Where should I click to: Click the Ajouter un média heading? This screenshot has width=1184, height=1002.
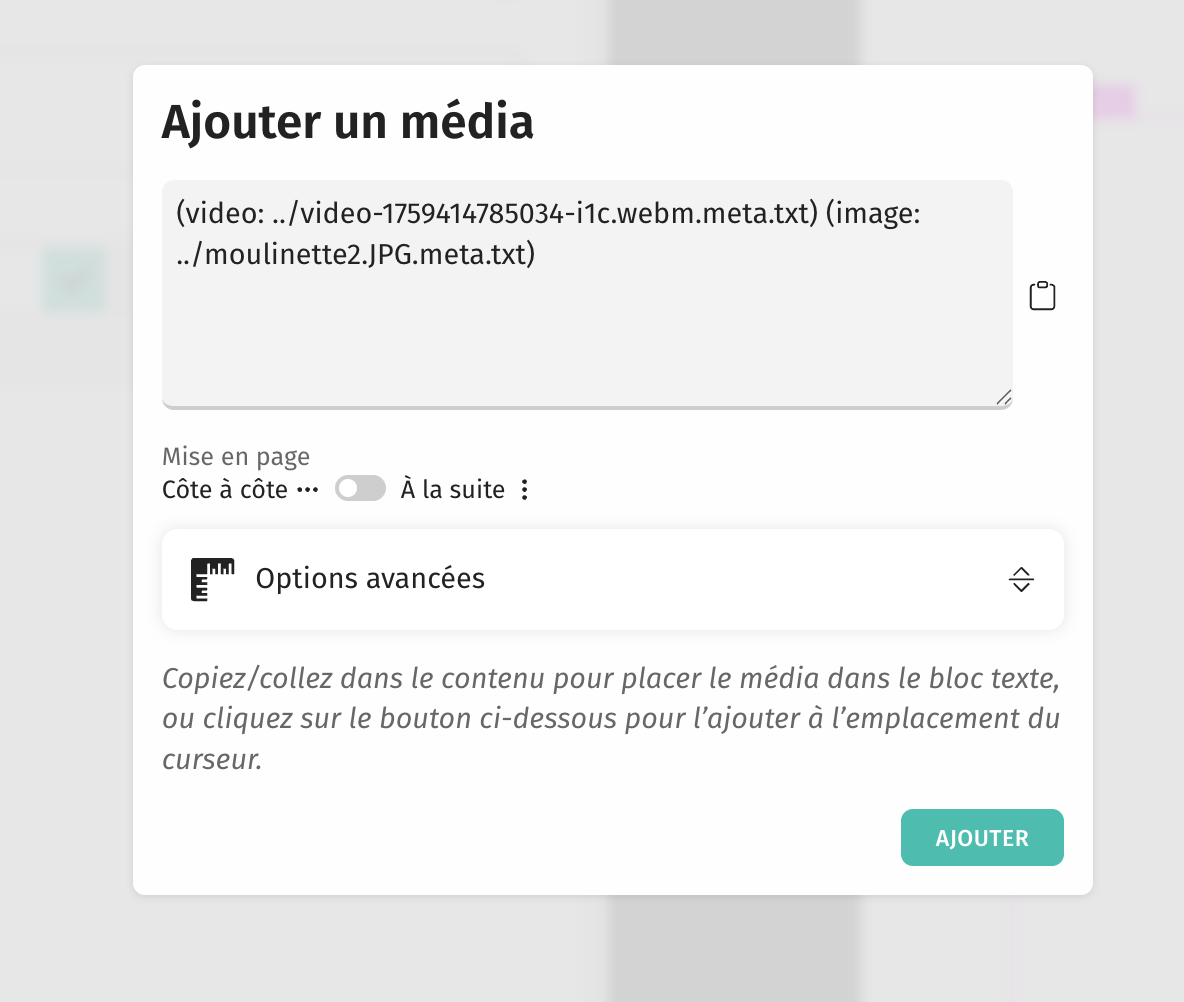pyautogui.click(x=347, y=122)
